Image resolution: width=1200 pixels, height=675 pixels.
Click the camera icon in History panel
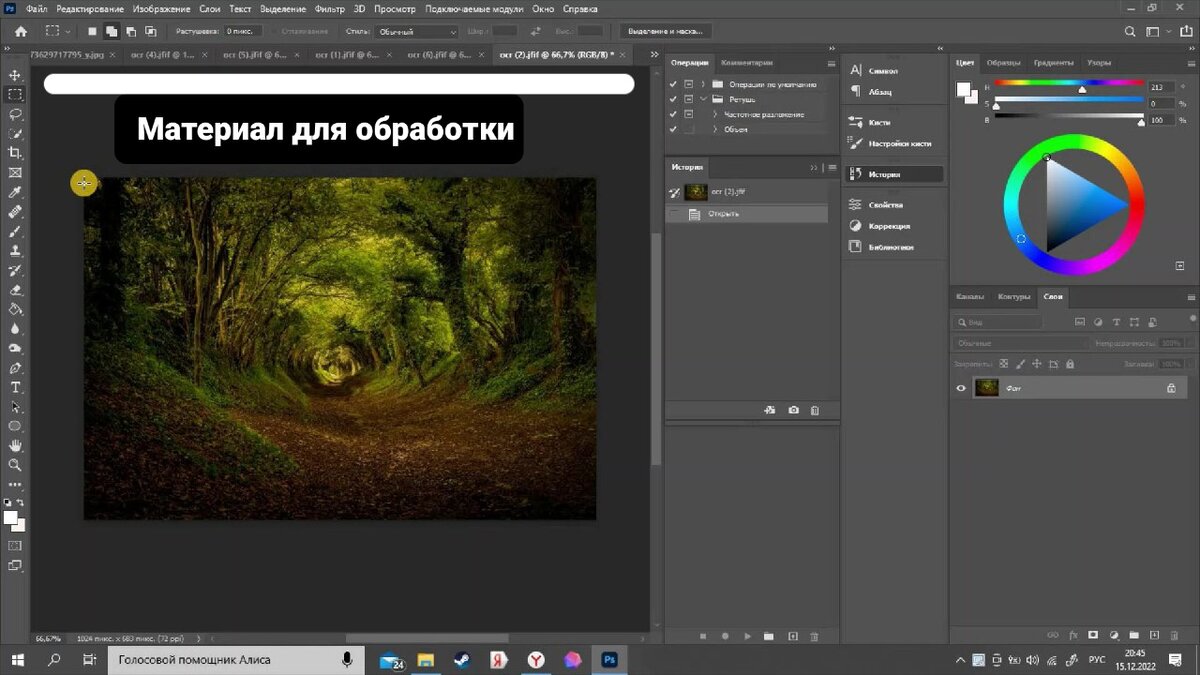click(x=793, y=410)
